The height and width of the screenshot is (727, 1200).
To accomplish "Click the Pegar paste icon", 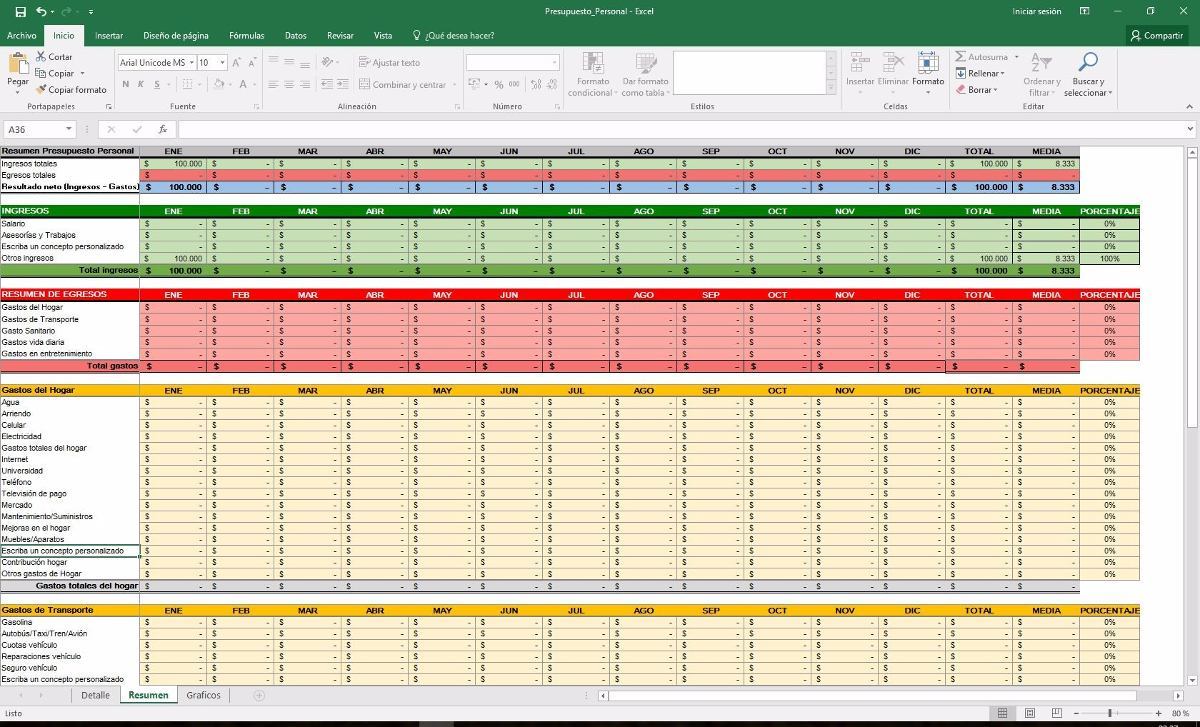I will pyautogui.click(x=18, y=66).
